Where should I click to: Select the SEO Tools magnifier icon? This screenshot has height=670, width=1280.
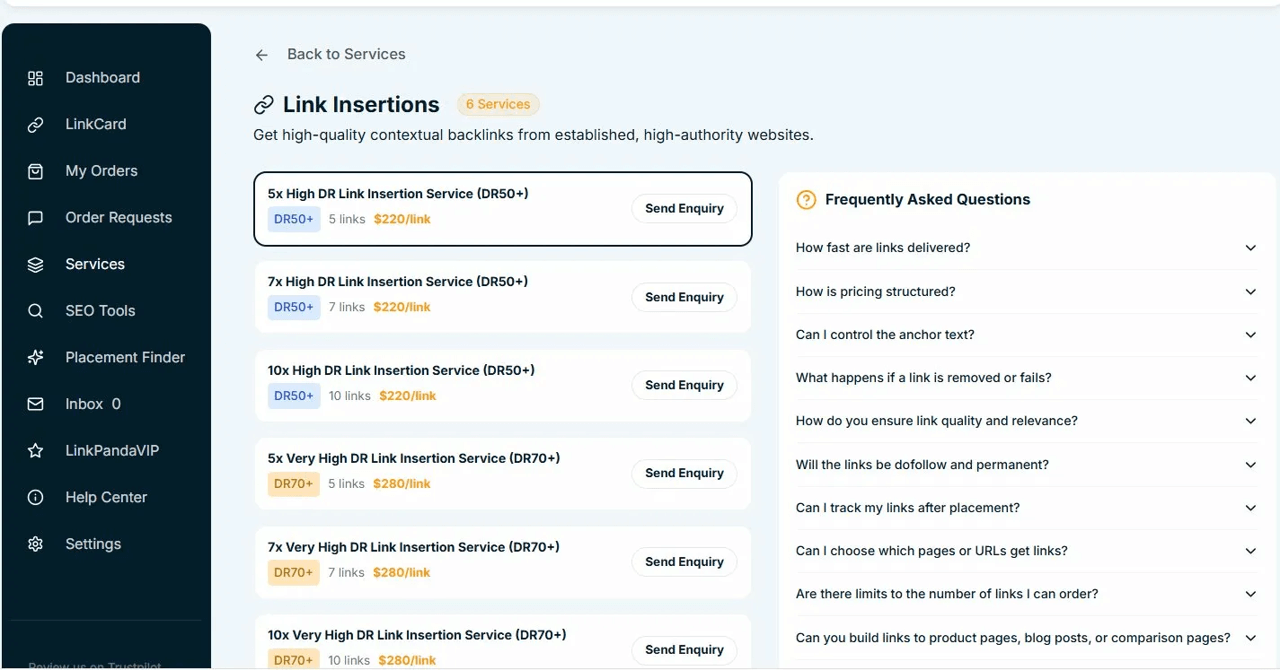point(35,310)
